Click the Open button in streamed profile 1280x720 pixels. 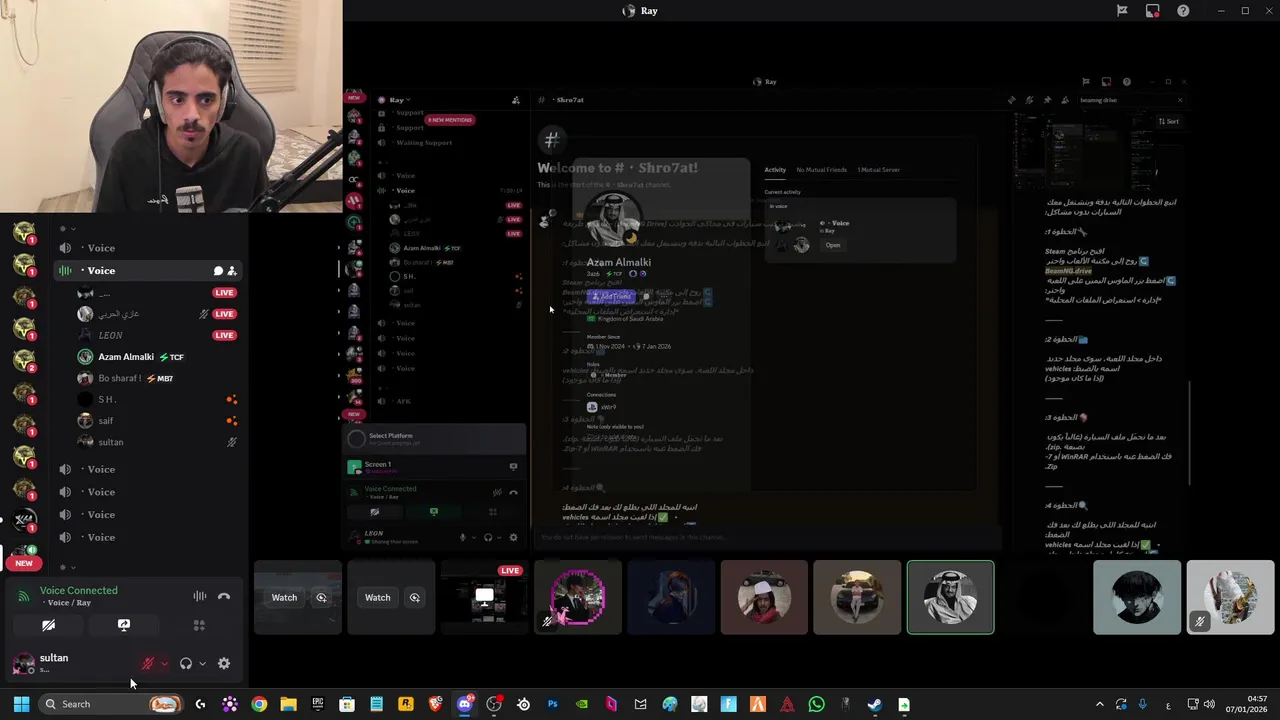point(833,245)
